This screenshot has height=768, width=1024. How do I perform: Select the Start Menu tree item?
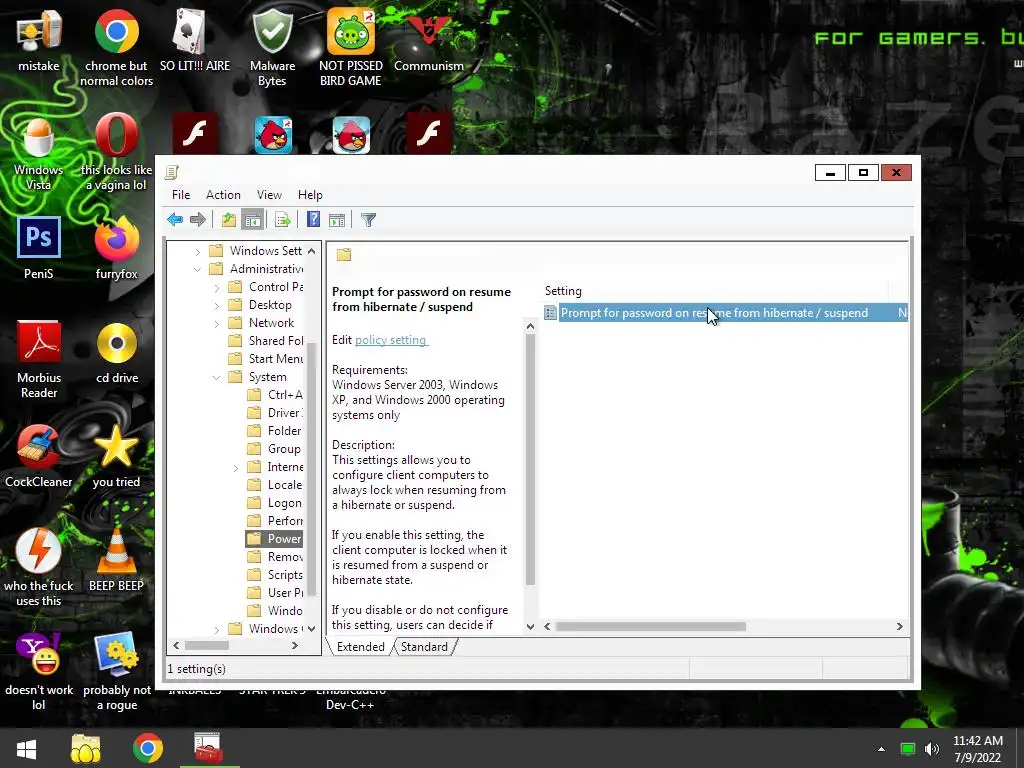(x=266, y=359)
